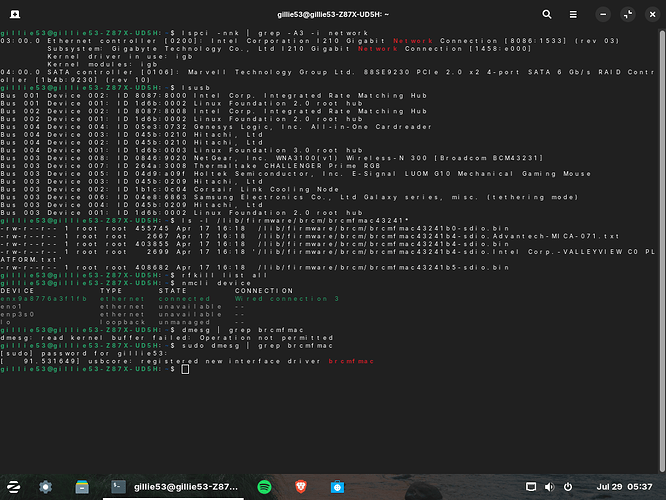Open the Zorin start menu
This screenshot has height=500, width=666.
pyautogui.click(x=14, y=487)
